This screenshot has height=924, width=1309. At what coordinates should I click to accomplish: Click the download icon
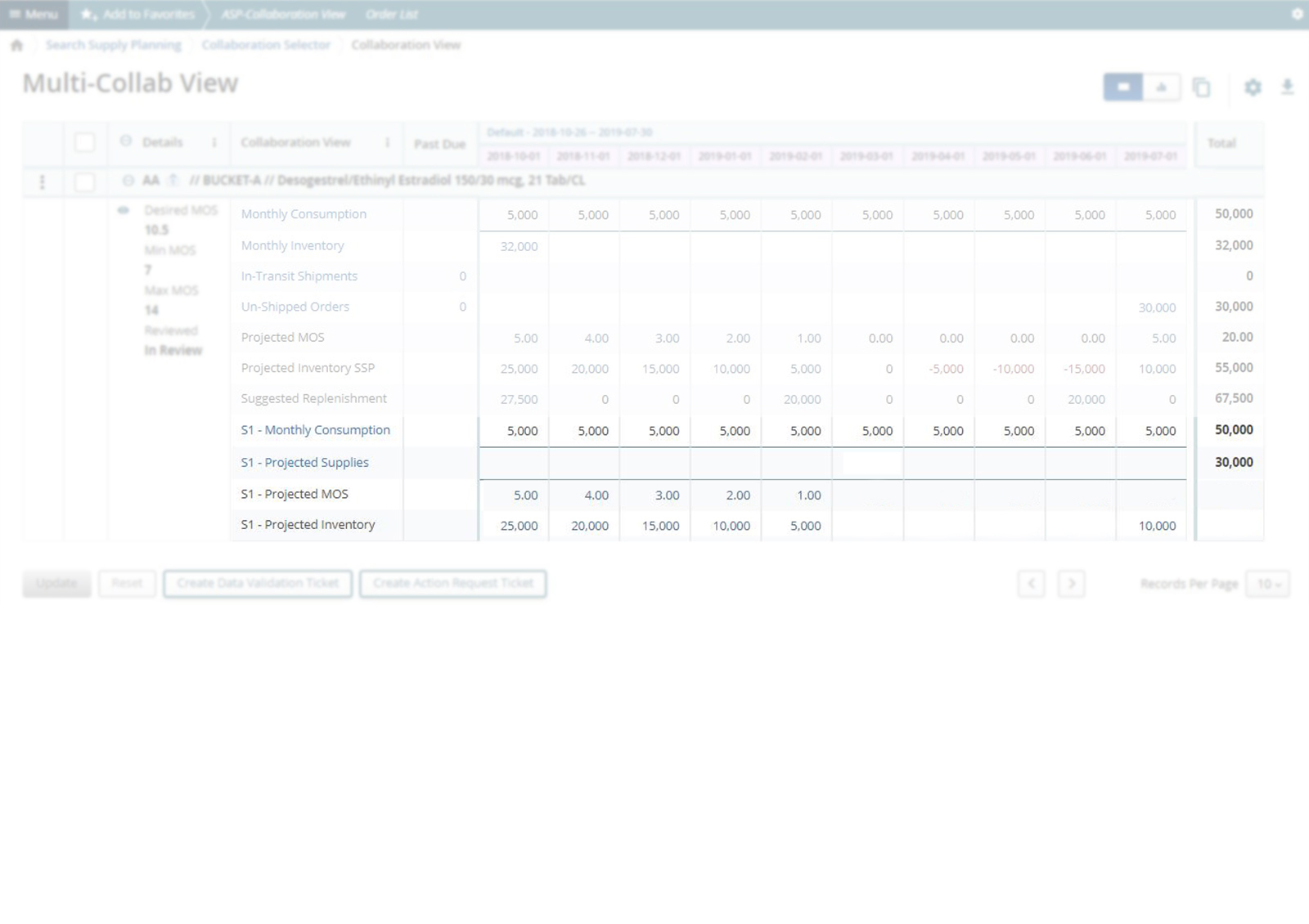[x=1287, y=87]
